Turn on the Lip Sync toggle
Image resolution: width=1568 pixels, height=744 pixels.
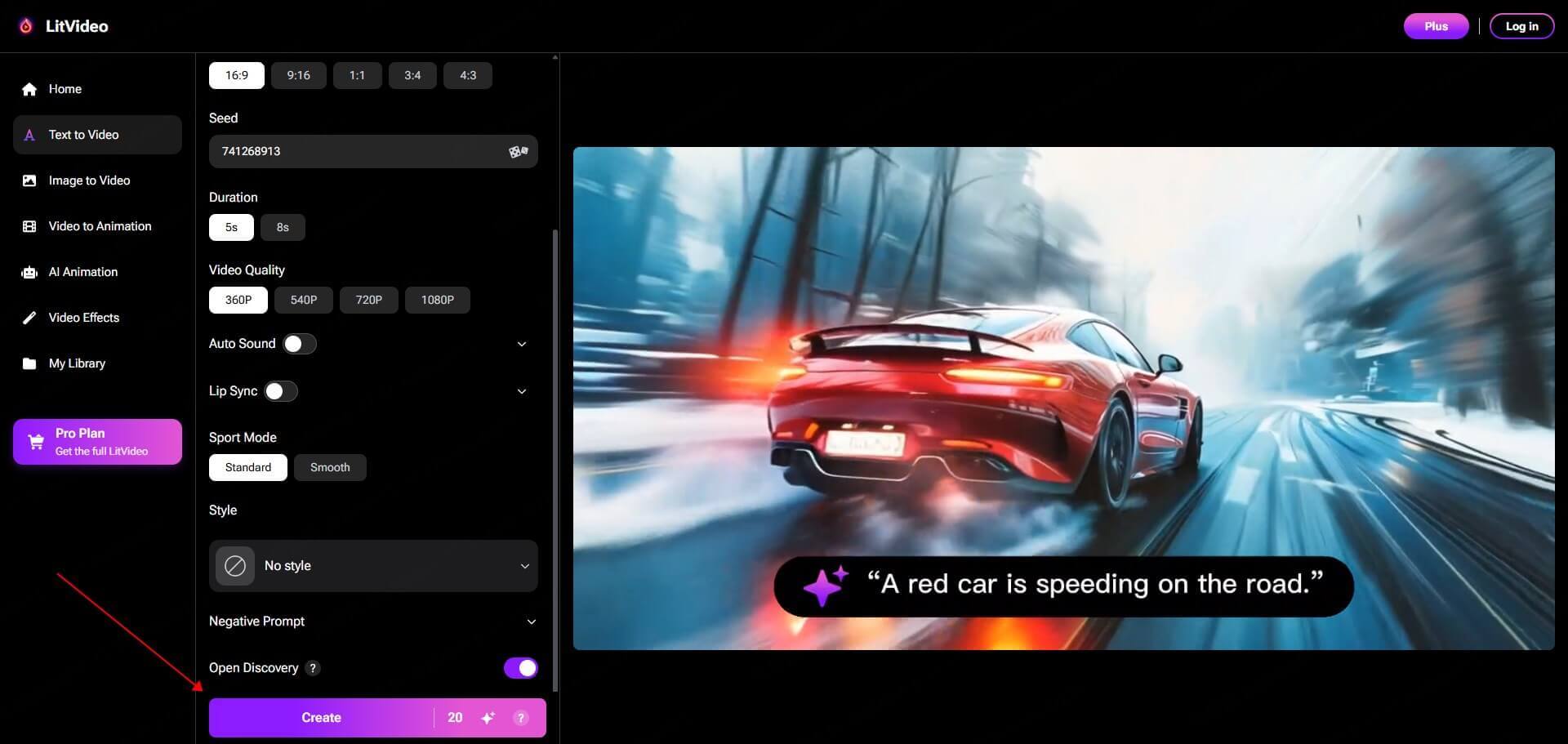(x=281, y=391)
